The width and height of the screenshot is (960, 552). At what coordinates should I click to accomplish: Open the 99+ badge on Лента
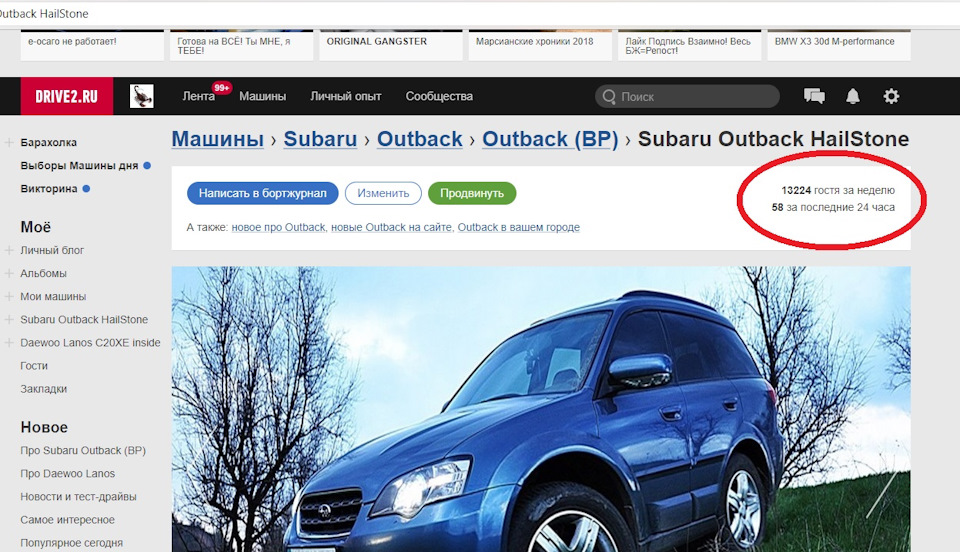coord(222,88)
